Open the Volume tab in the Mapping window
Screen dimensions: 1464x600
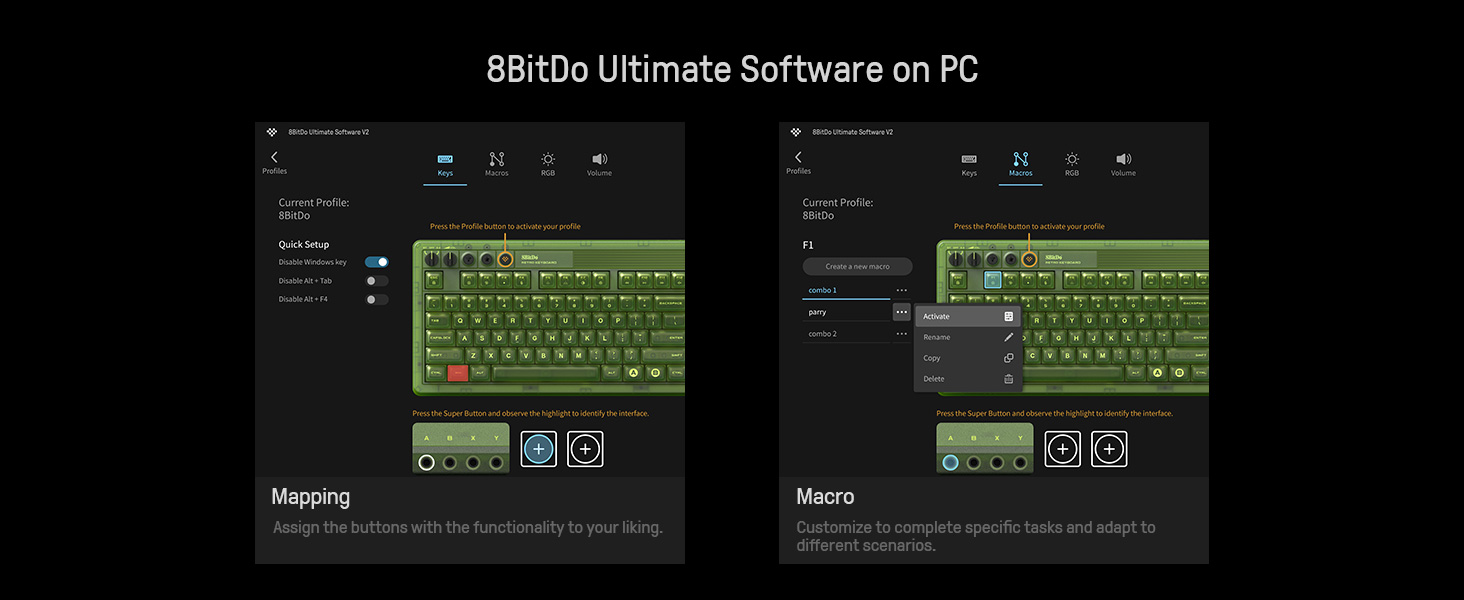tap(599, 164)
